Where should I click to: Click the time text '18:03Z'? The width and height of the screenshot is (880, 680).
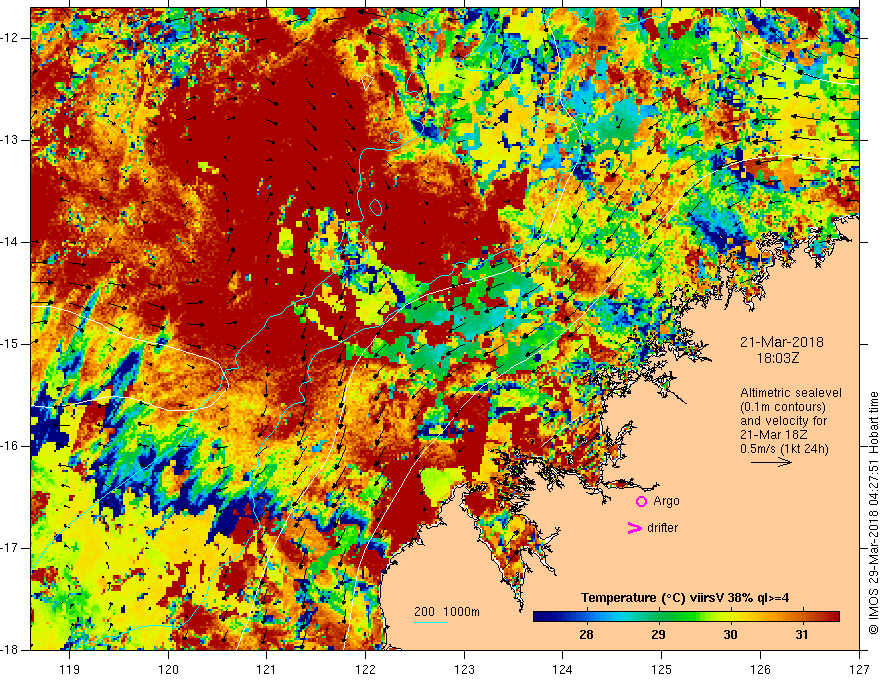778,358
